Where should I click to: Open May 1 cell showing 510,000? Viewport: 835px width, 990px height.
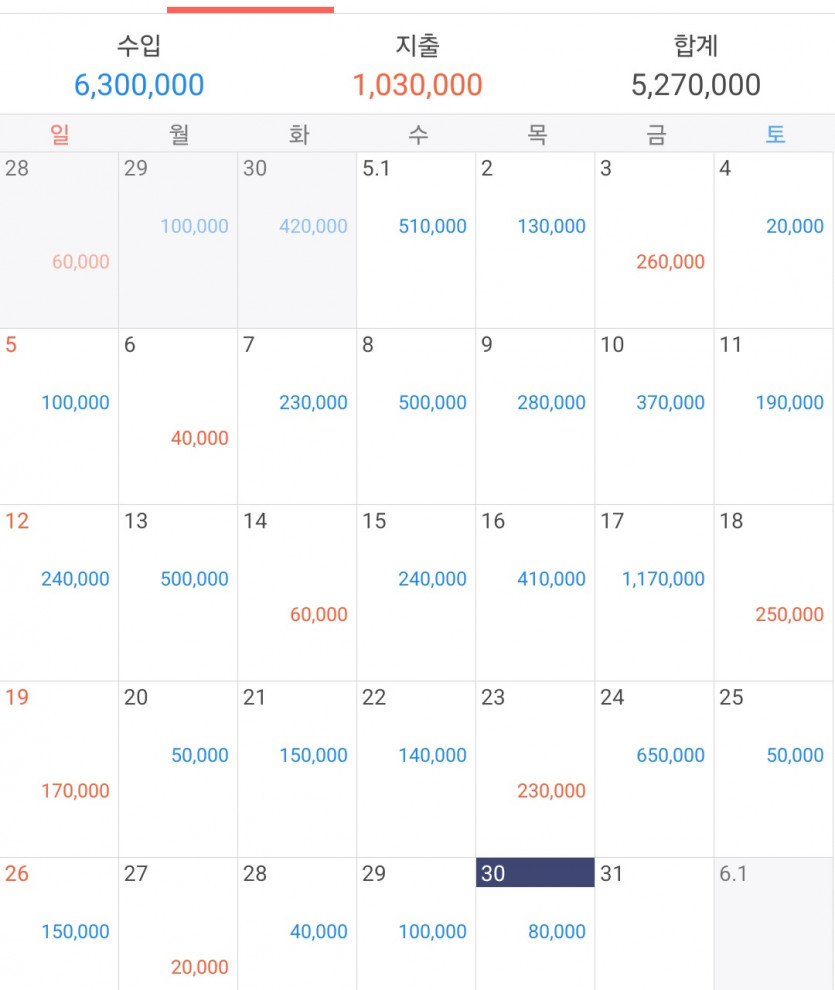pyautogui.click(x=416, y=240)
